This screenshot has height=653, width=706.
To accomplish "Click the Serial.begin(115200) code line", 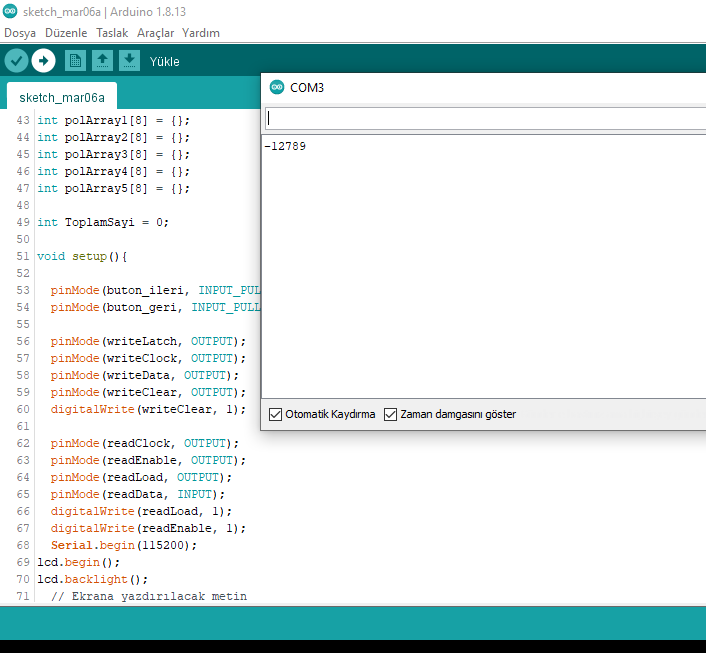I will 124,545.
